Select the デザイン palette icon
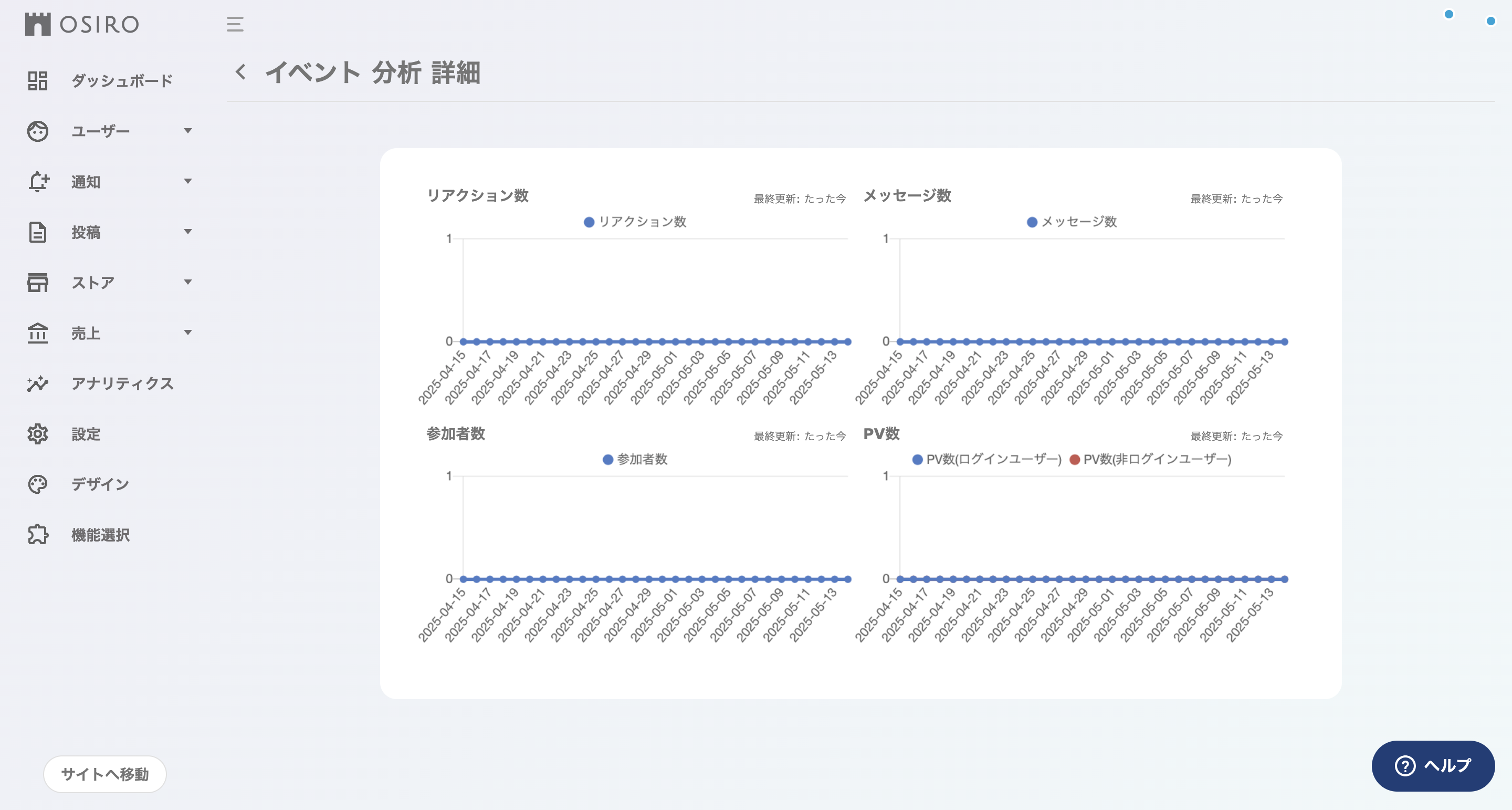This screenshot has width=1512, height=810. point(38,484)
